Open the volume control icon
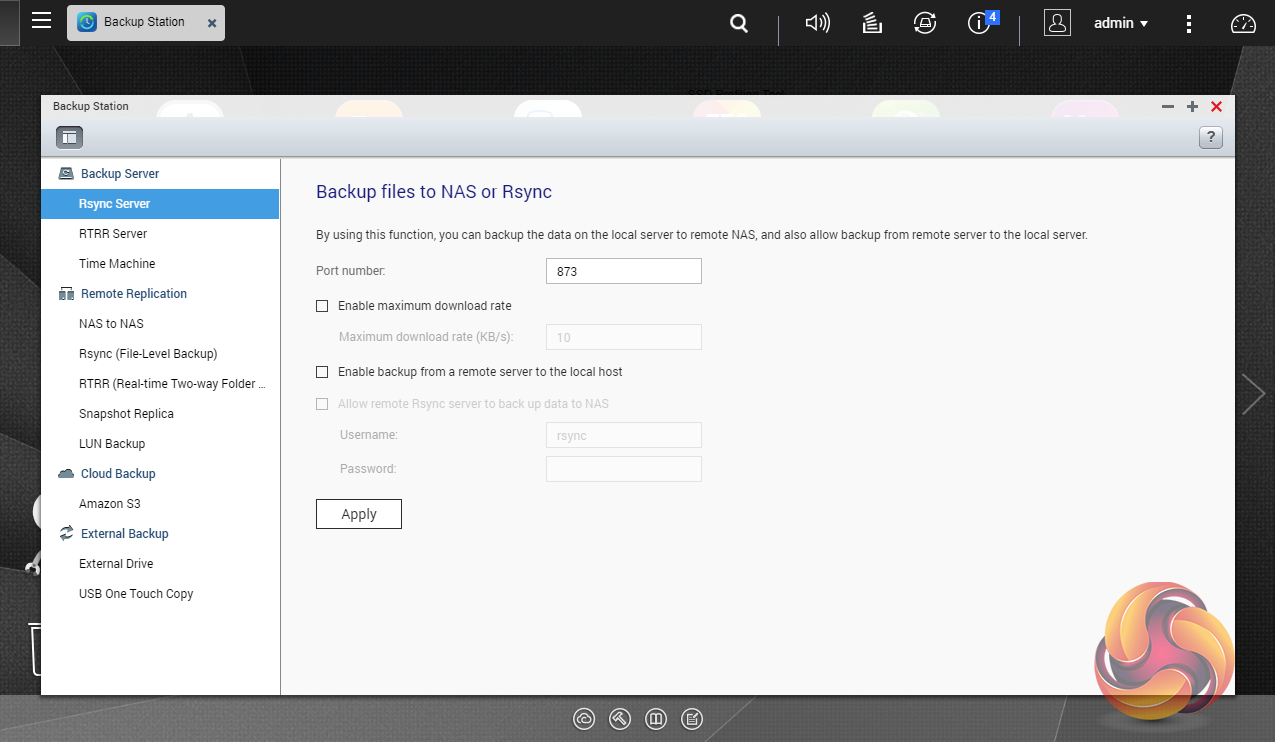The height and width of the screenshot is (746, 1275). [x=817, y=23]
